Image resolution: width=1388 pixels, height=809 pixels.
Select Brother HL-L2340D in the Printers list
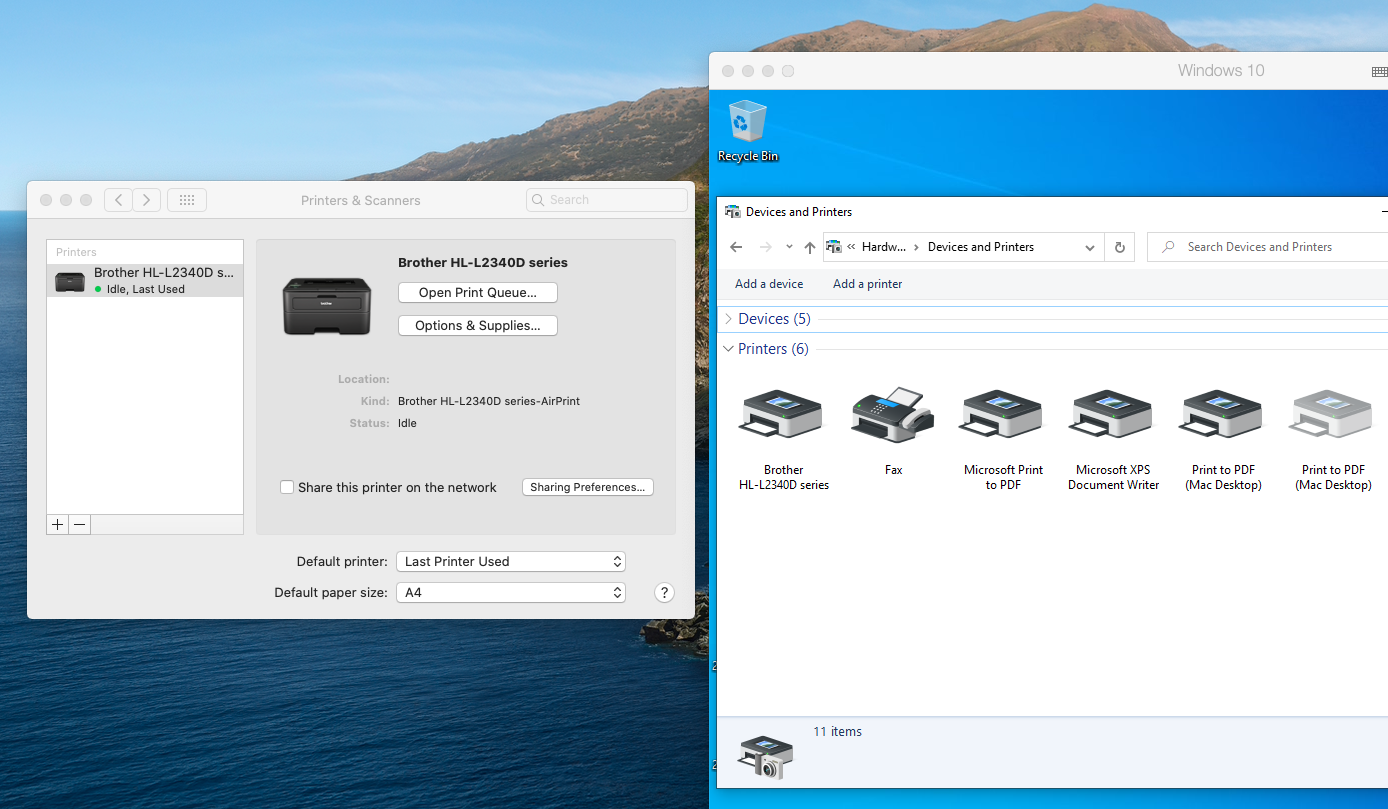[x=145, y=280]
